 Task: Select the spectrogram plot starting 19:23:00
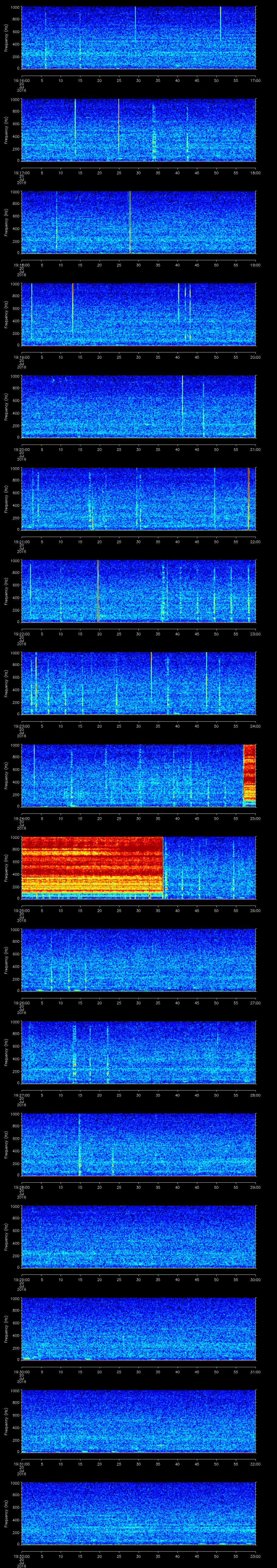[x=139, y=683]
